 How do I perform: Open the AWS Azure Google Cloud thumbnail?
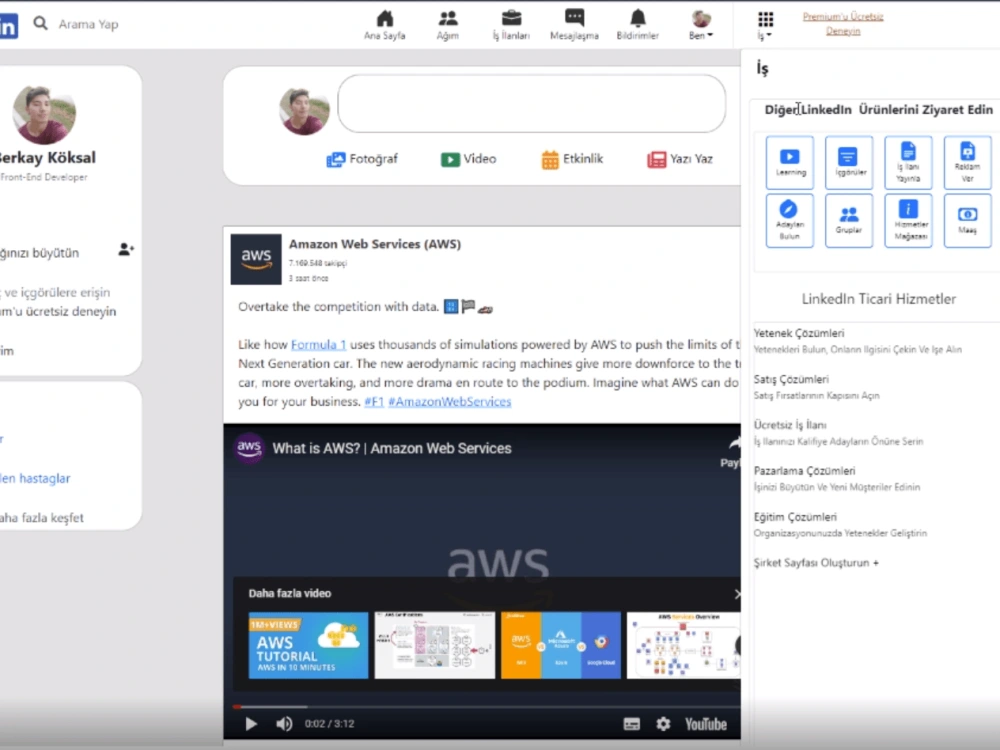[x=561, y=645]
